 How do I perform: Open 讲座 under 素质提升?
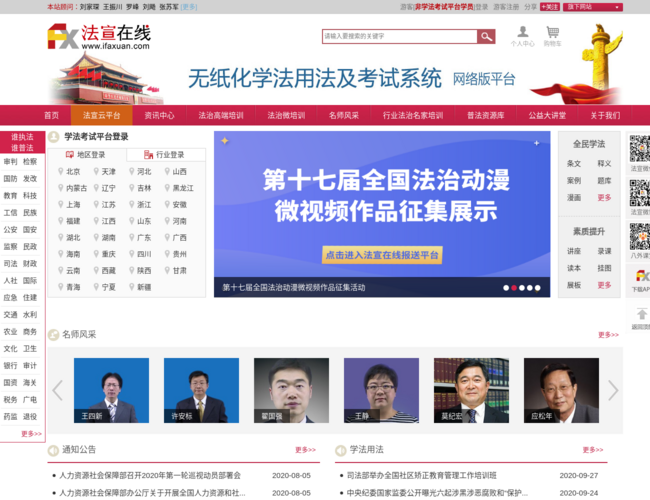point(574,251)
